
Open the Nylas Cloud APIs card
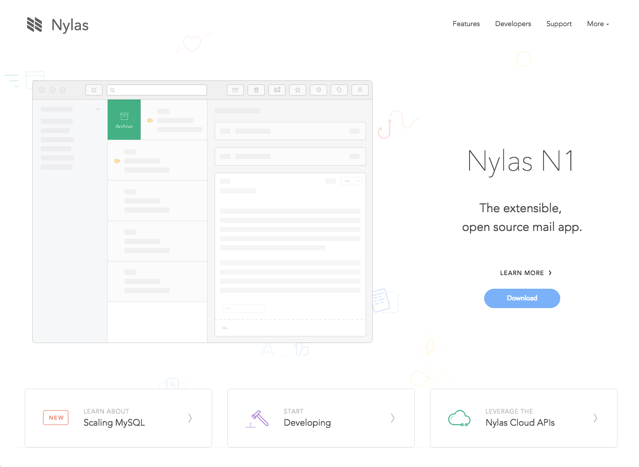pyautogui.click(x=524, y=418)
